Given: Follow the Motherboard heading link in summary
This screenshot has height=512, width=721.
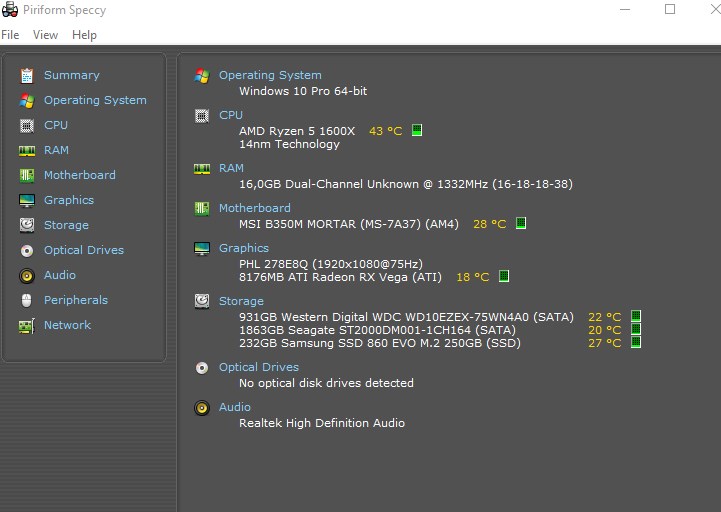Looking at the screenshot, I should 255,208.
